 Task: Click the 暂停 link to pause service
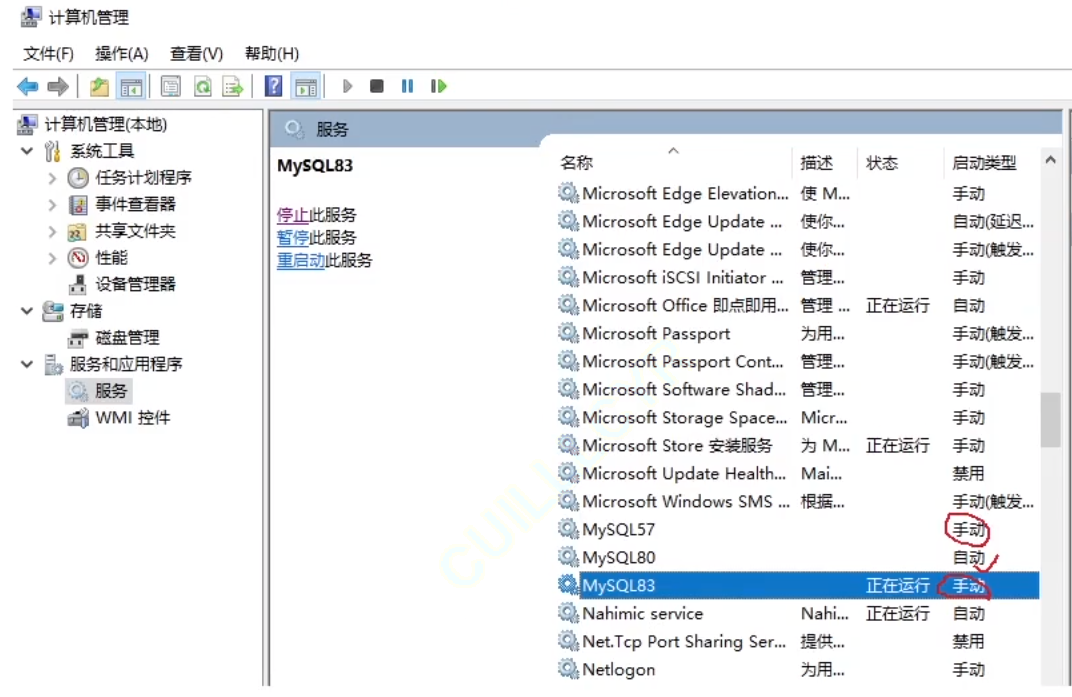[x=293, y=237]
